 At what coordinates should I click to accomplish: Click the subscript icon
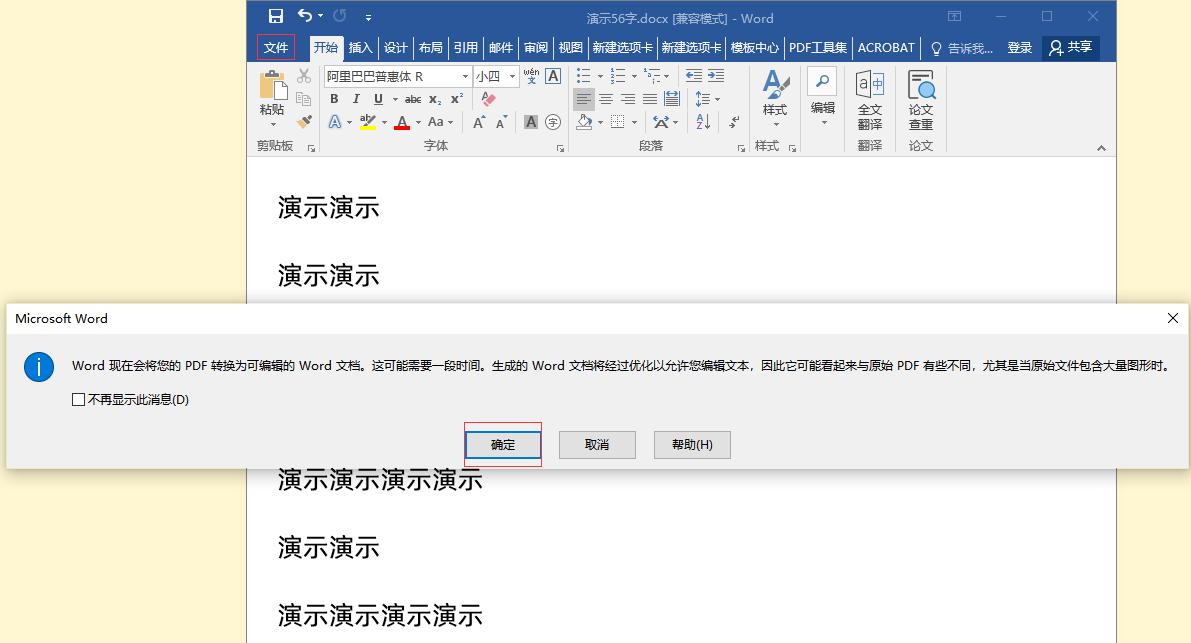pyautogui.click(x=434, y=99)
